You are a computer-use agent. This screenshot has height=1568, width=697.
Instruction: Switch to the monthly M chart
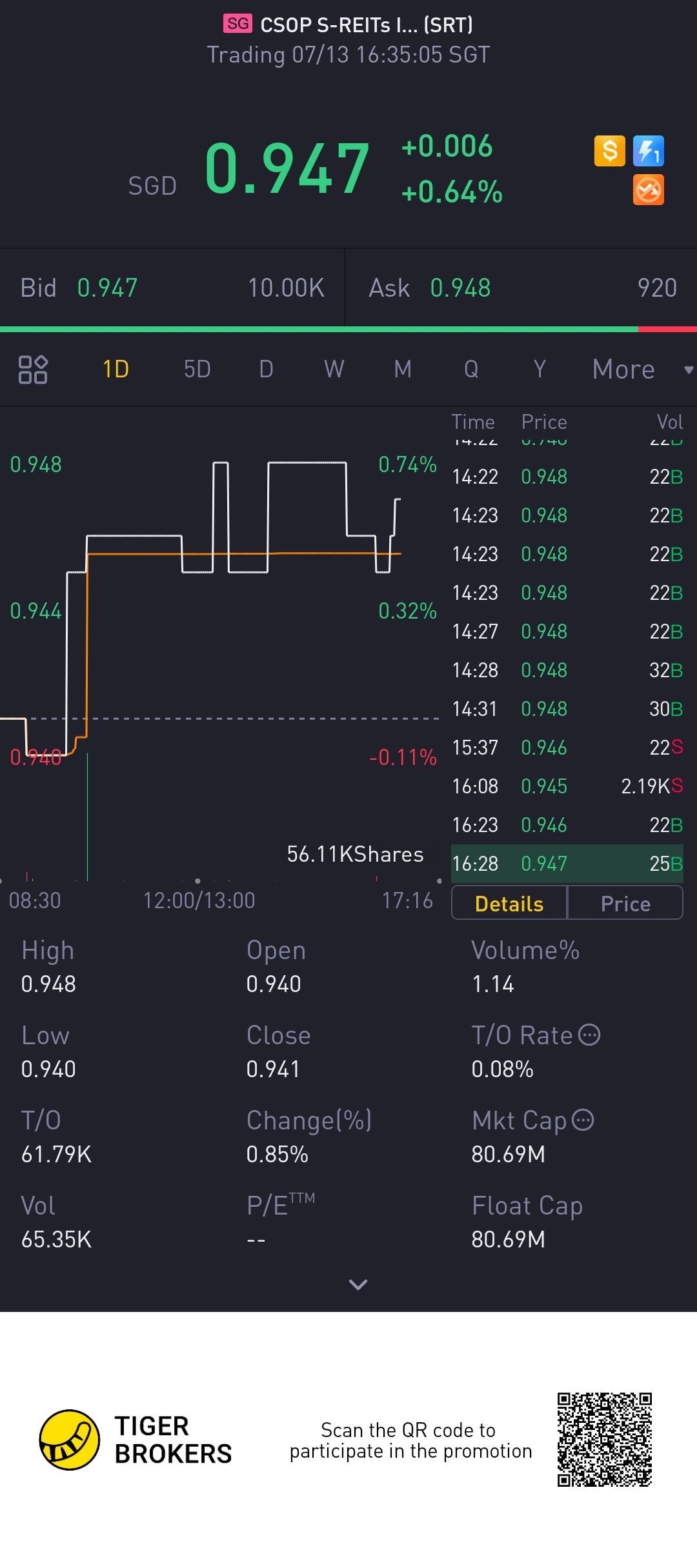(x=403, y=370)
